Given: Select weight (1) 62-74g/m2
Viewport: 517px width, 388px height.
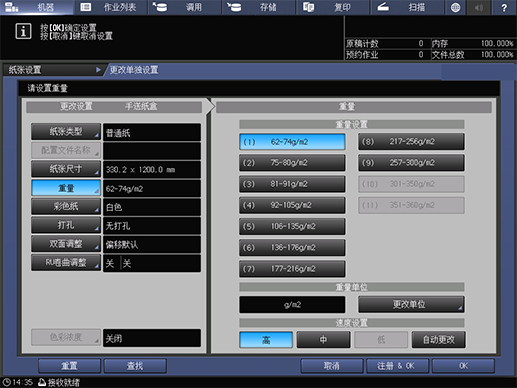Looking at the screenshot, I should tap(292, 142).
